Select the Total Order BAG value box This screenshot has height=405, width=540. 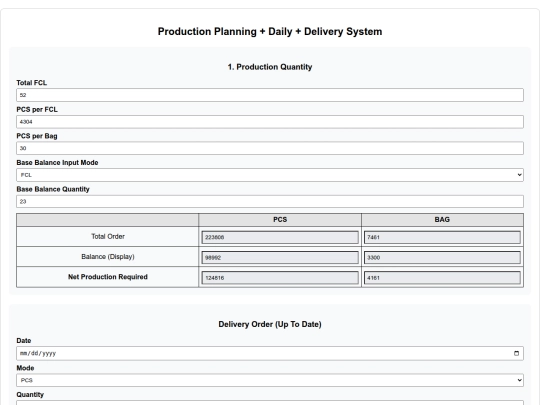(442, 237)
